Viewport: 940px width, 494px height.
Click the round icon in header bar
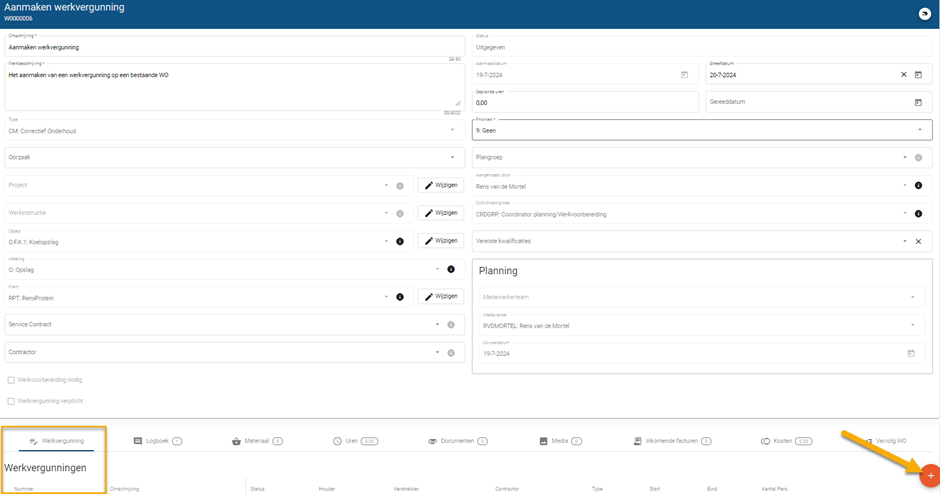925,14
